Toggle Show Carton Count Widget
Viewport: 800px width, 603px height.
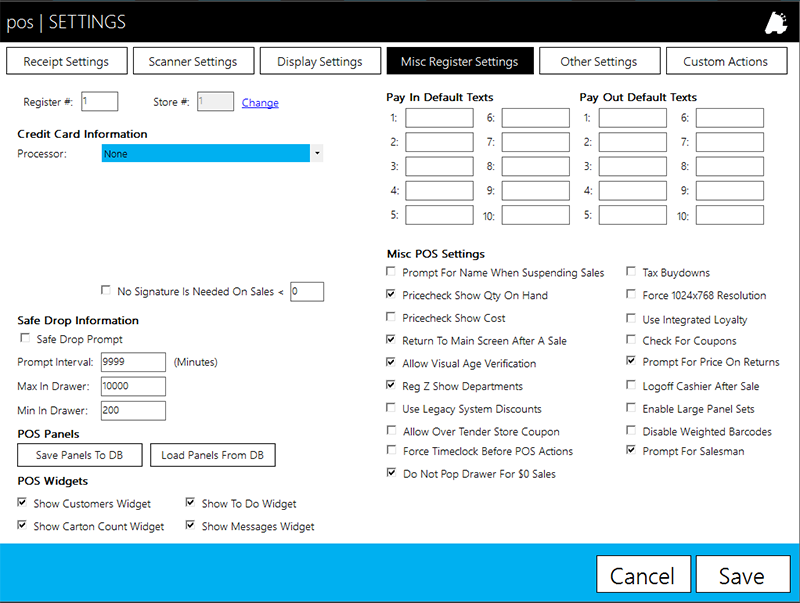point(22,525)
